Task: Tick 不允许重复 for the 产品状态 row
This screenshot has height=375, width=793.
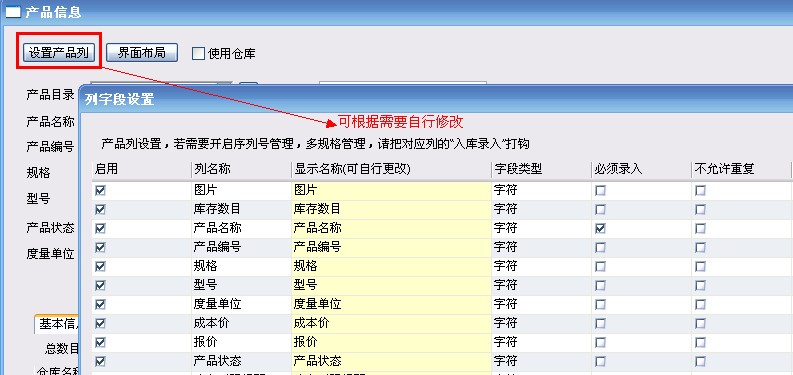Action: [700, 361]
